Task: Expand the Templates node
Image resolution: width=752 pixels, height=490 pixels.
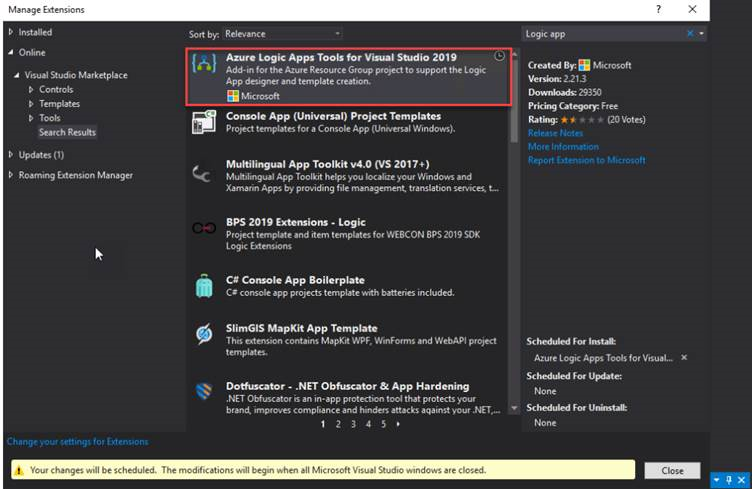Action: [x=31, y=104]
